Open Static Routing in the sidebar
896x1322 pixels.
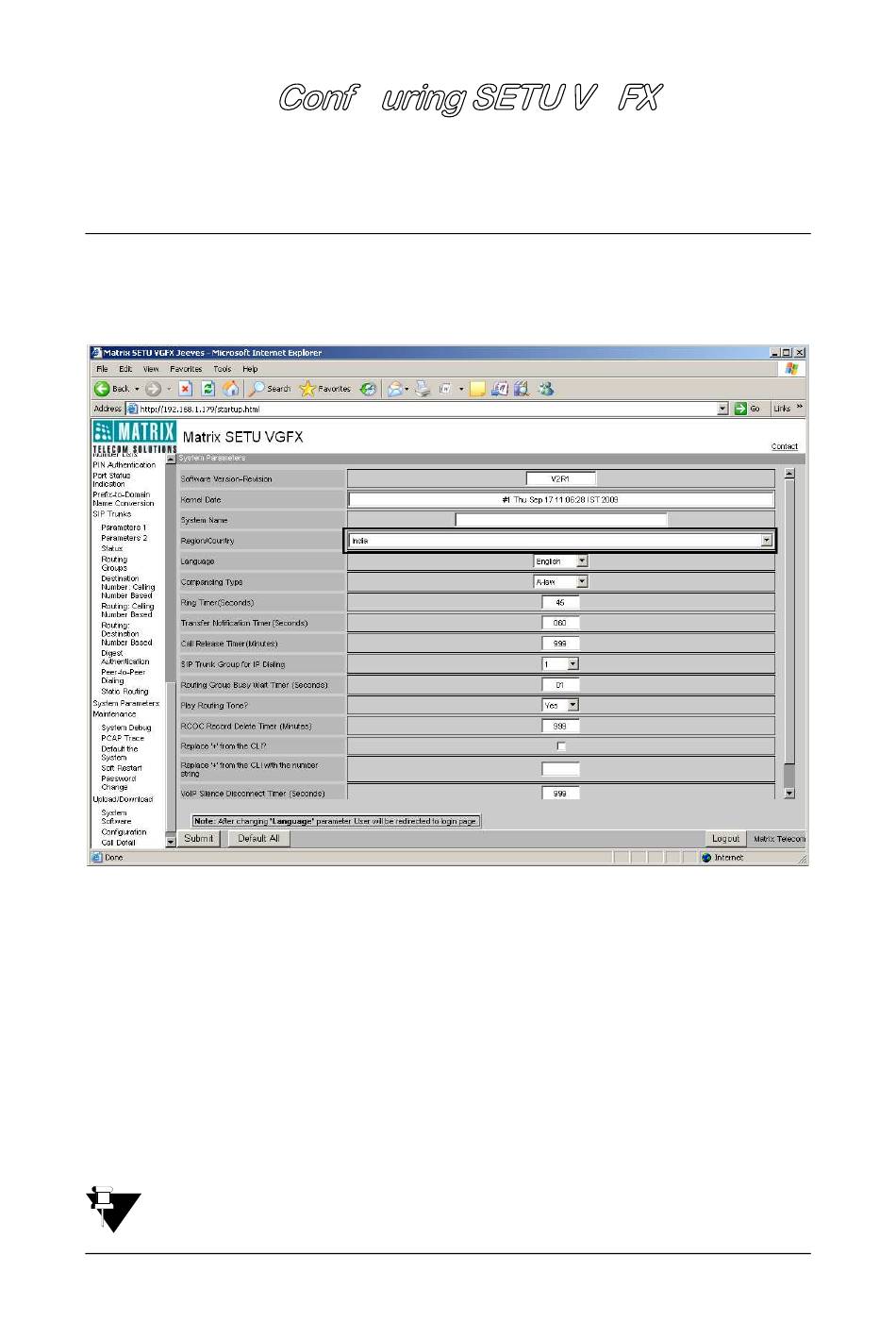pos(125,692)
